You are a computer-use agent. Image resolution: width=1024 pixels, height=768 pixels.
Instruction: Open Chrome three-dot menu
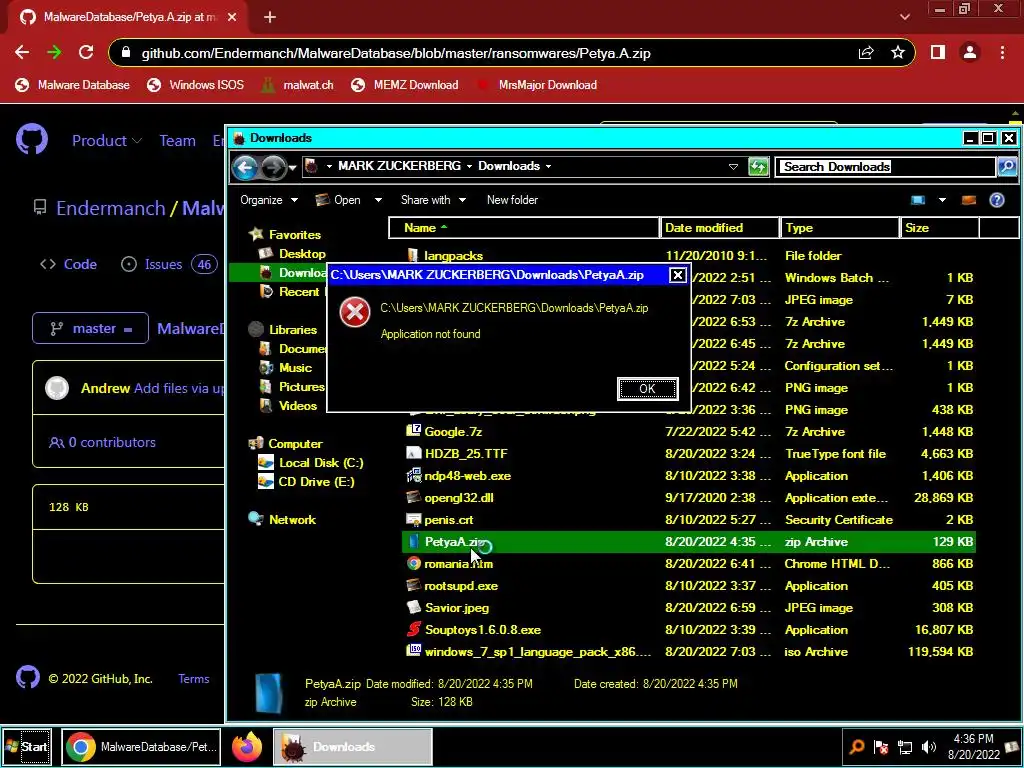click(1002, 53)
